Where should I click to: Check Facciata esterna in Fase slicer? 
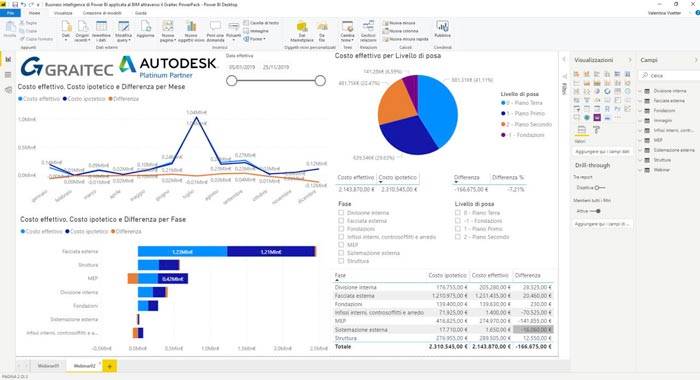pos(342,221)
